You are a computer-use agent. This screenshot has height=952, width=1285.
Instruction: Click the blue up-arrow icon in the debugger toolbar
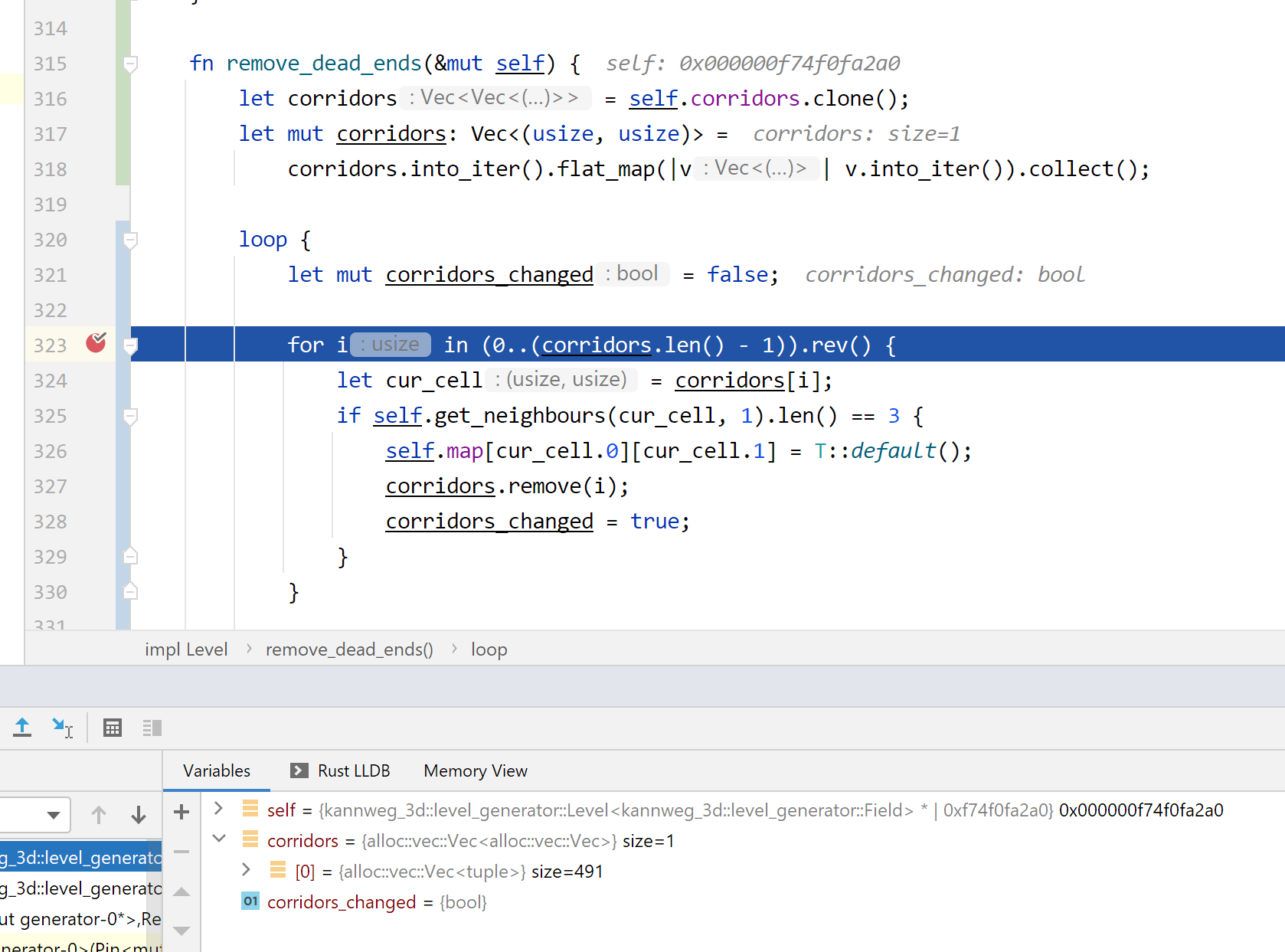click(x=22, y=727)
